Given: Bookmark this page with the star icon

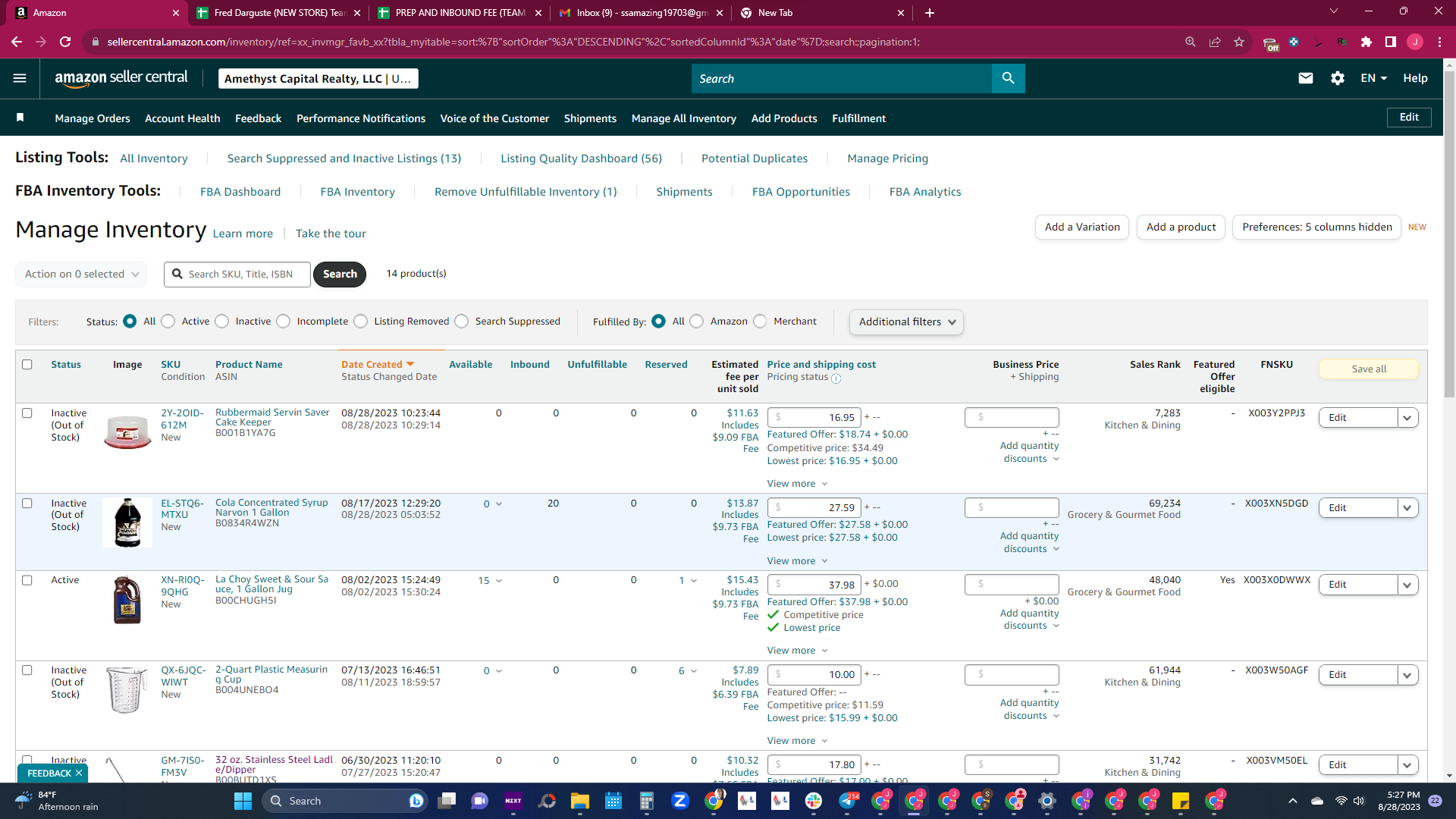Looking at the screenshot, I should pos(1239,42).
